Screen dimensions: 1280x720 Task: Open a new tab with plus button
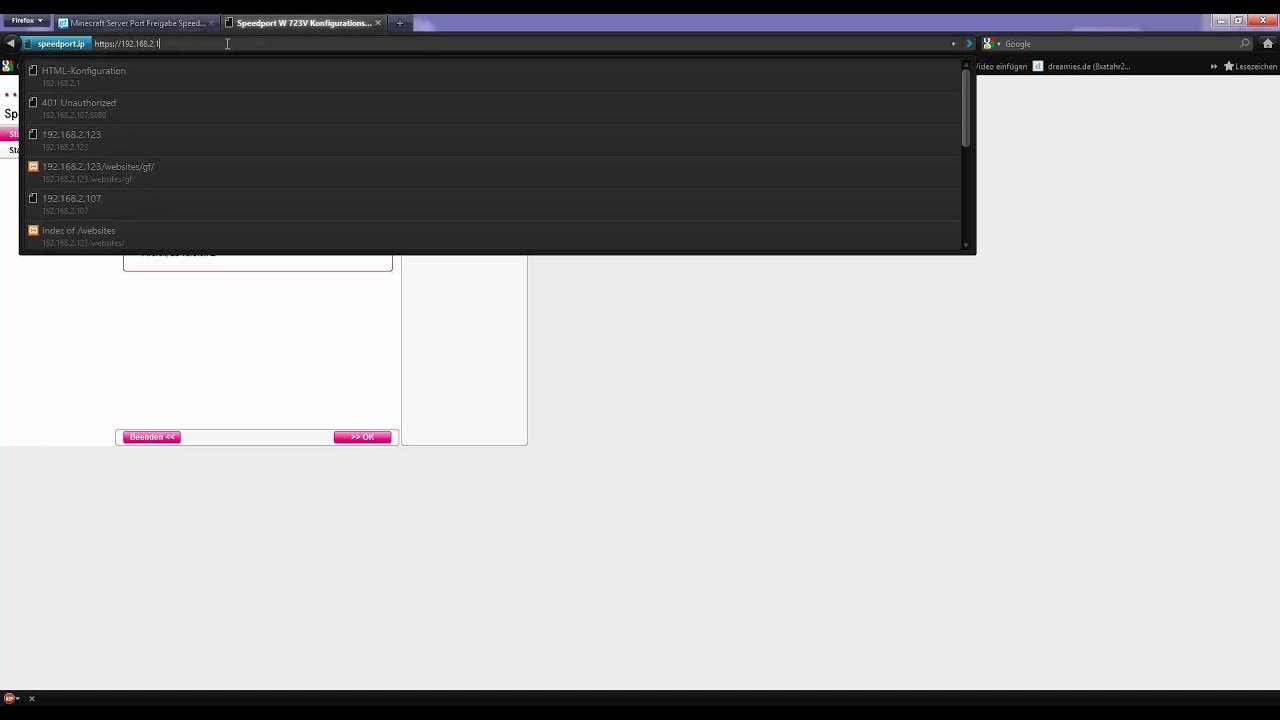(x=399, y=23)
